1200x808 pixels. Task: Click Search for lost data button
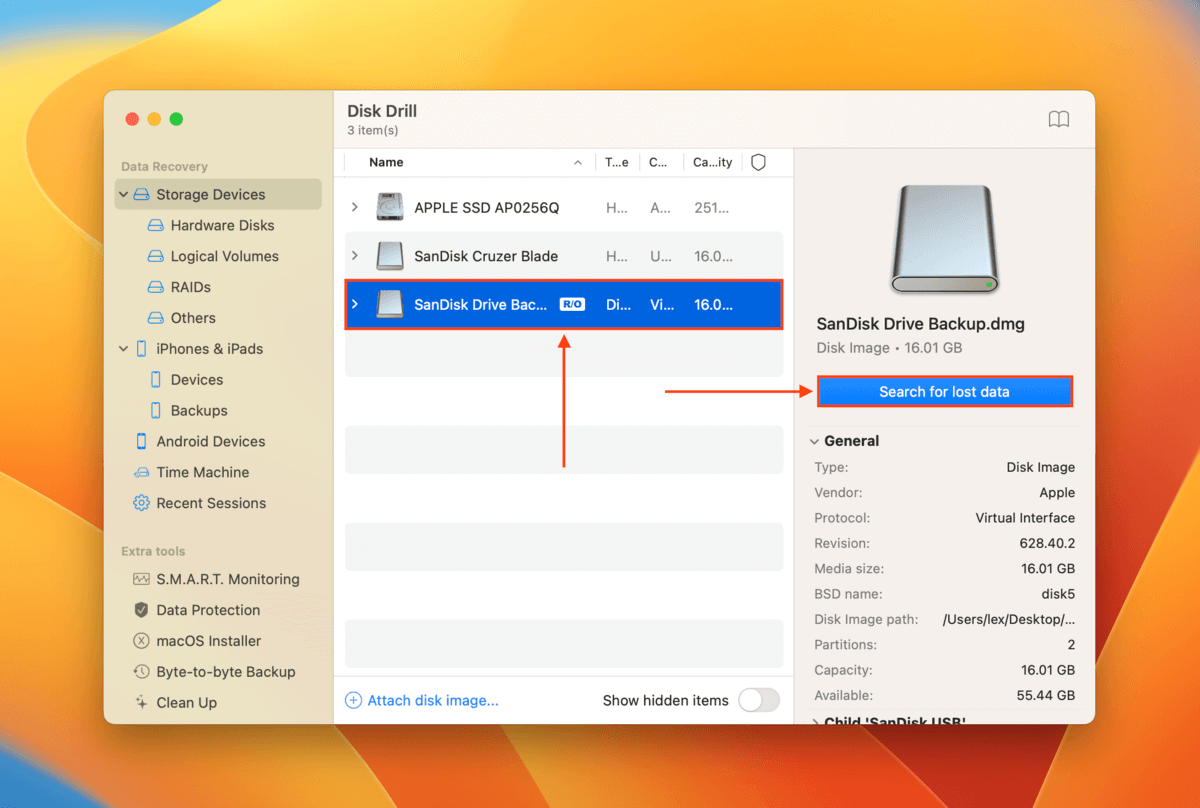coord(945,392)
